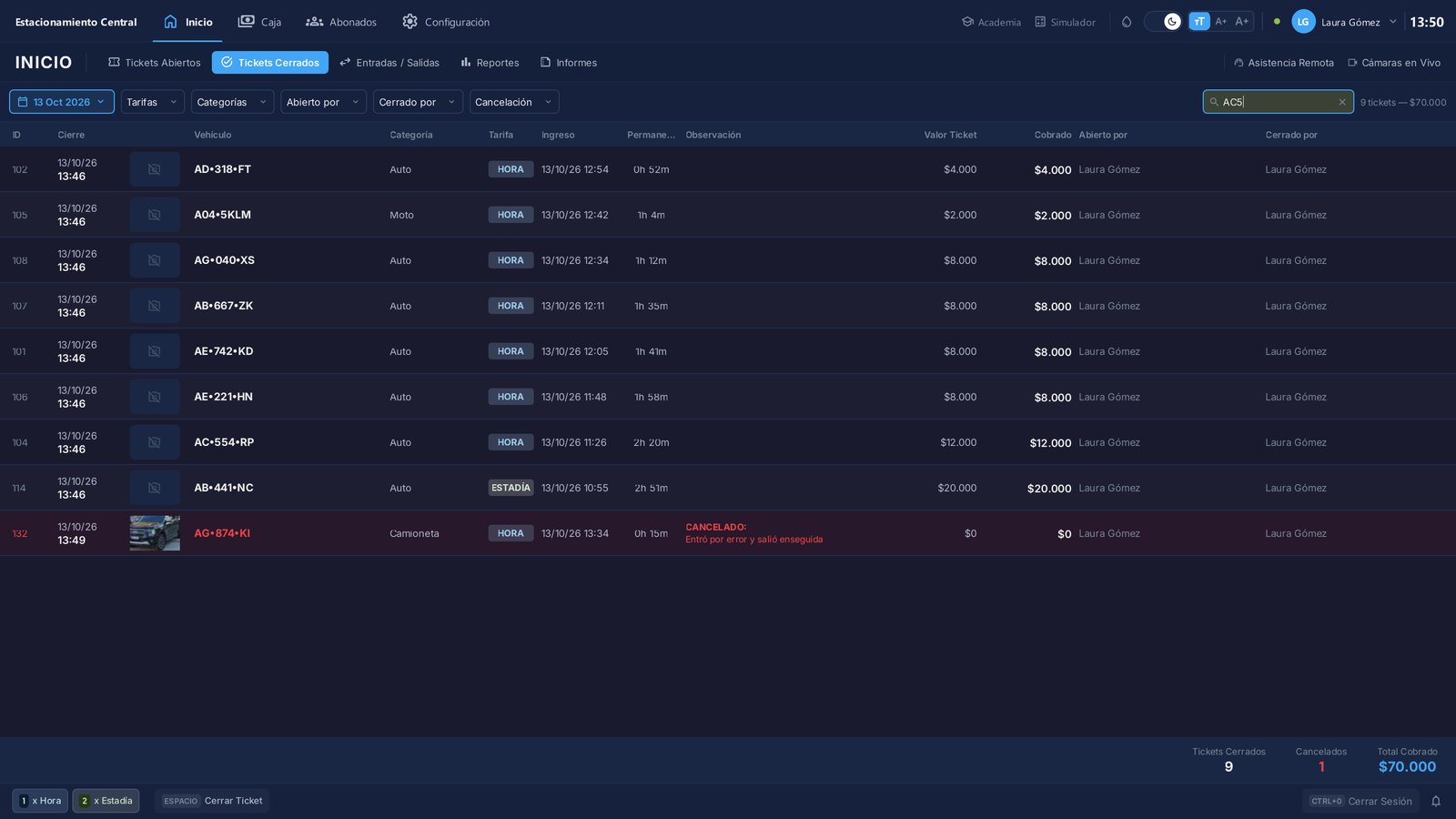Toggle the dark mode moon switch
The height and width of the screenshot is (819, 1456).
(1163, 22)
